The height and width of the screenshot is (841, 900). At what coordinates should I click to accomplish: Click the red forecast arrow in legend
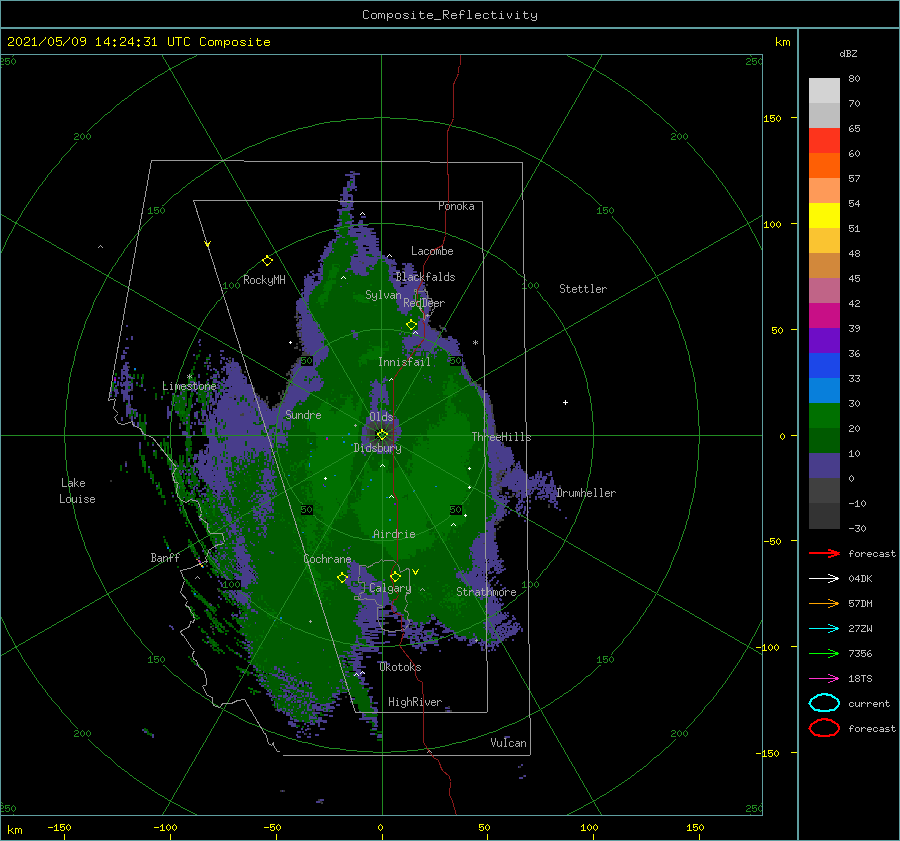(824, 553)
